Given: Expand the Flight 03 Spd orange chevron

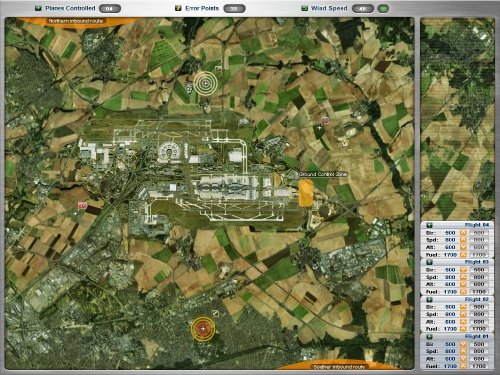Looking at the screenshot, I should (x=463, y=277).
